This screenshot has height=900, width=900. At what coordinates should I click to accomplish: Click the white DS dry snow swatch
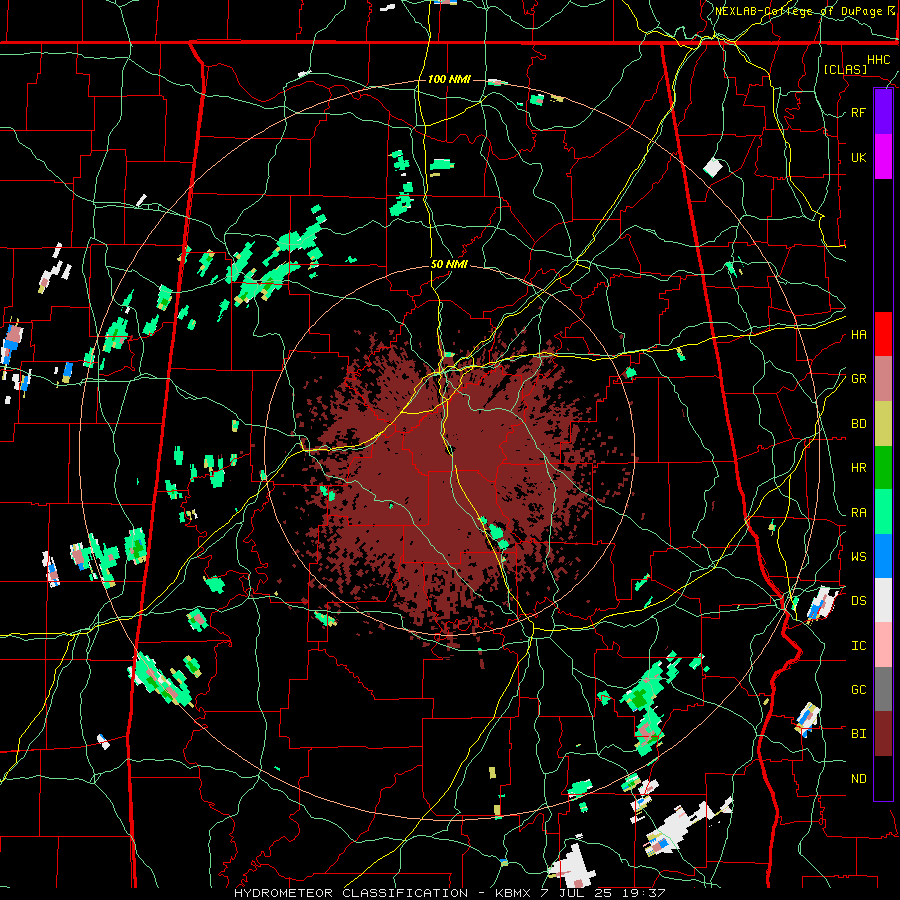(x=883, y=600)
